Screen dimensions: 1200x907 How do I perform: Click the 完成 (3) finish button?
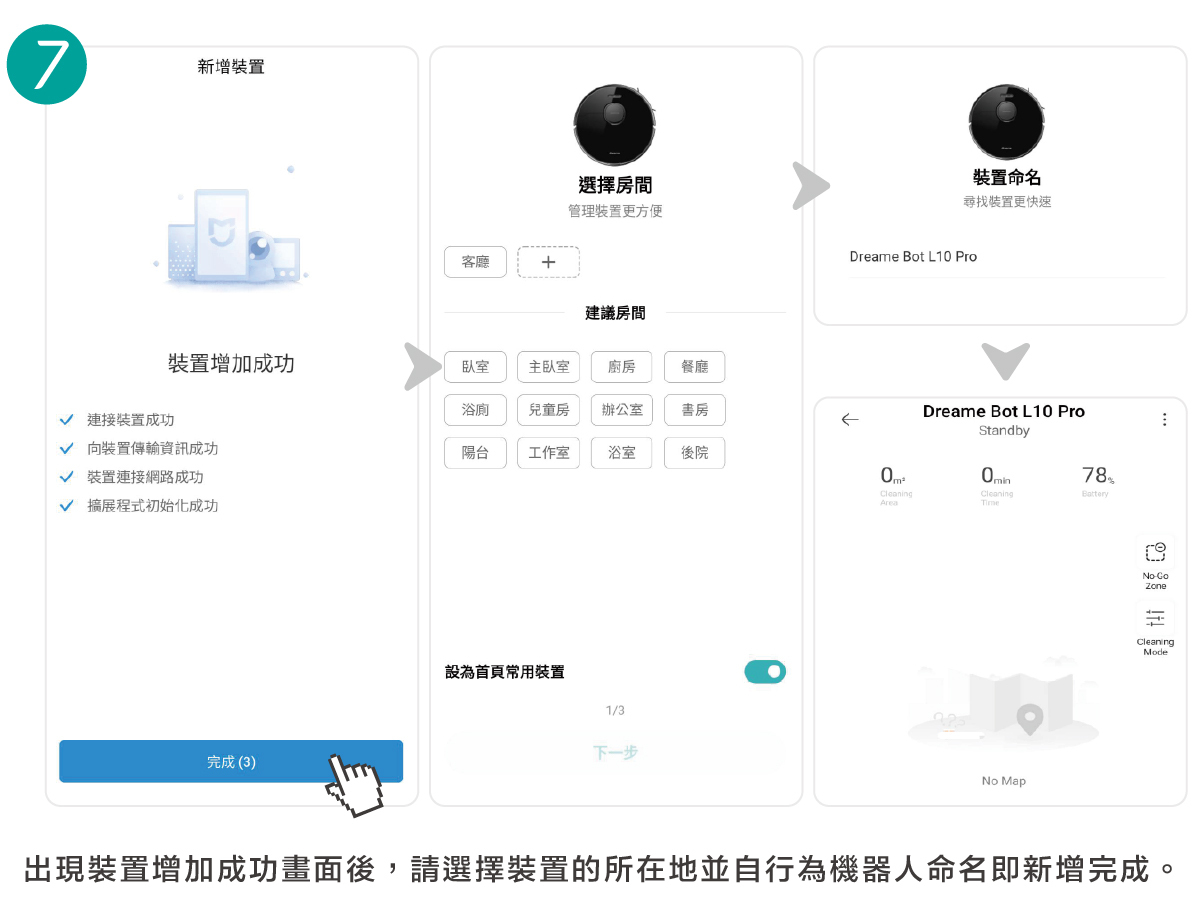click(x=231, y=761)
